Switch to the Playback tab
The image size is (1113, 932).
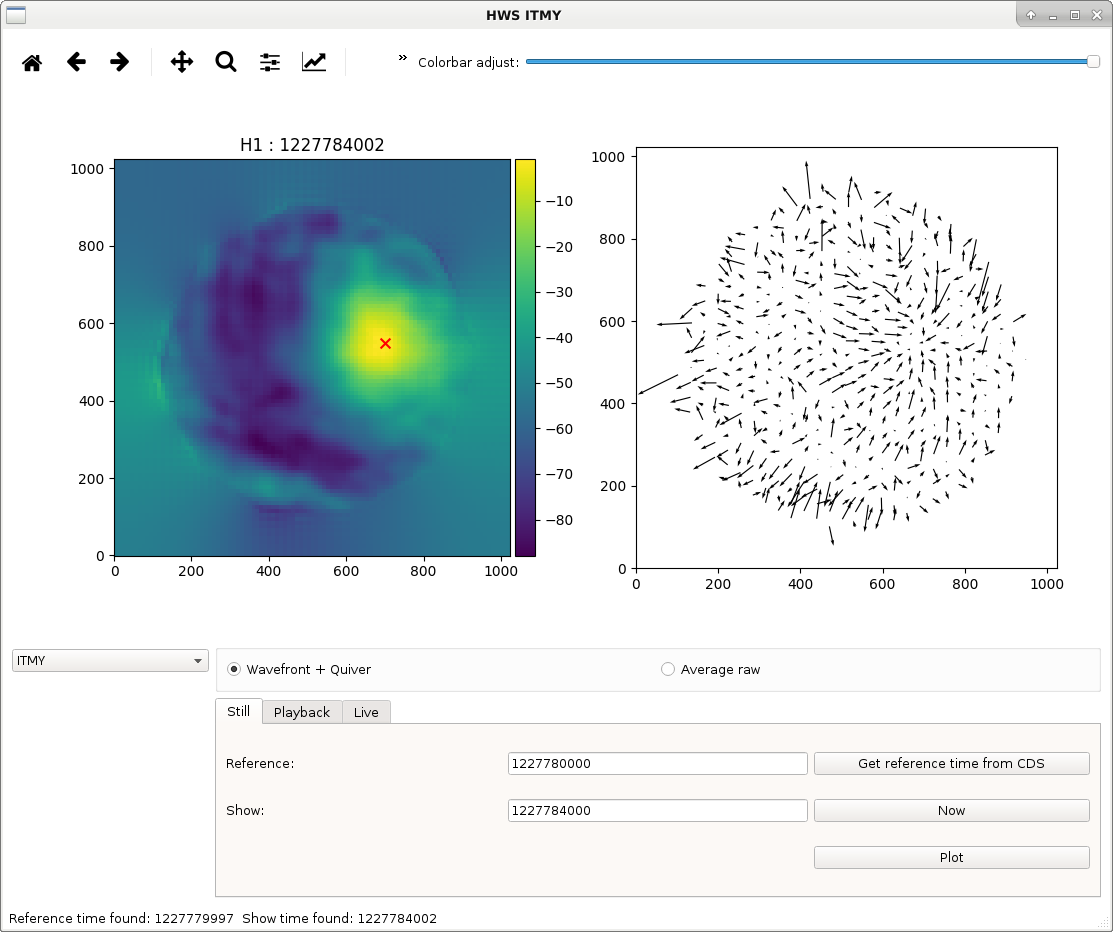pyautogui.click(x=302, y=712)
